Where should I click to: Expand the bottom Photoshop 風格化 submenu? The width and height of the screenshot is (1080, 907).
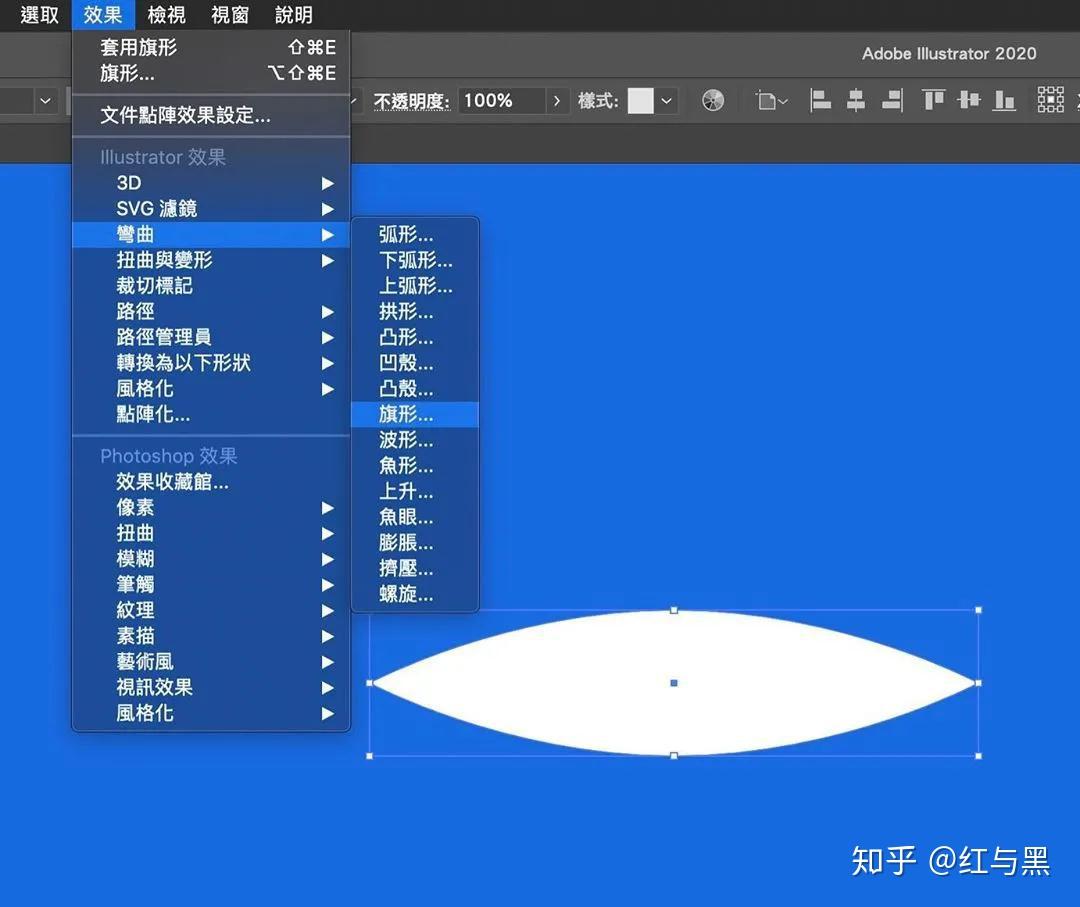(211, 713)
